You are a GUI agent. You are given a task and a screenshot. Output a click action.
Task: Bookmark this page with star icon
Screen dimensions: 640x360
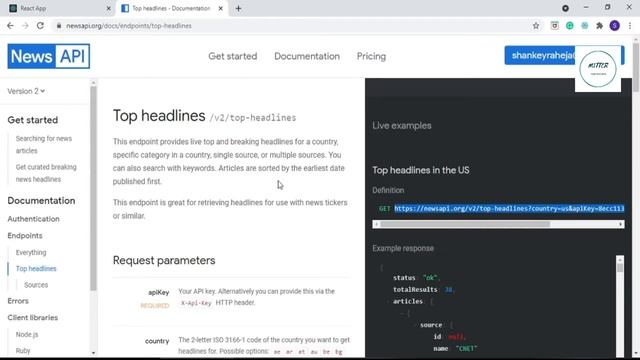pyautogui.click(x=536, y=26)
